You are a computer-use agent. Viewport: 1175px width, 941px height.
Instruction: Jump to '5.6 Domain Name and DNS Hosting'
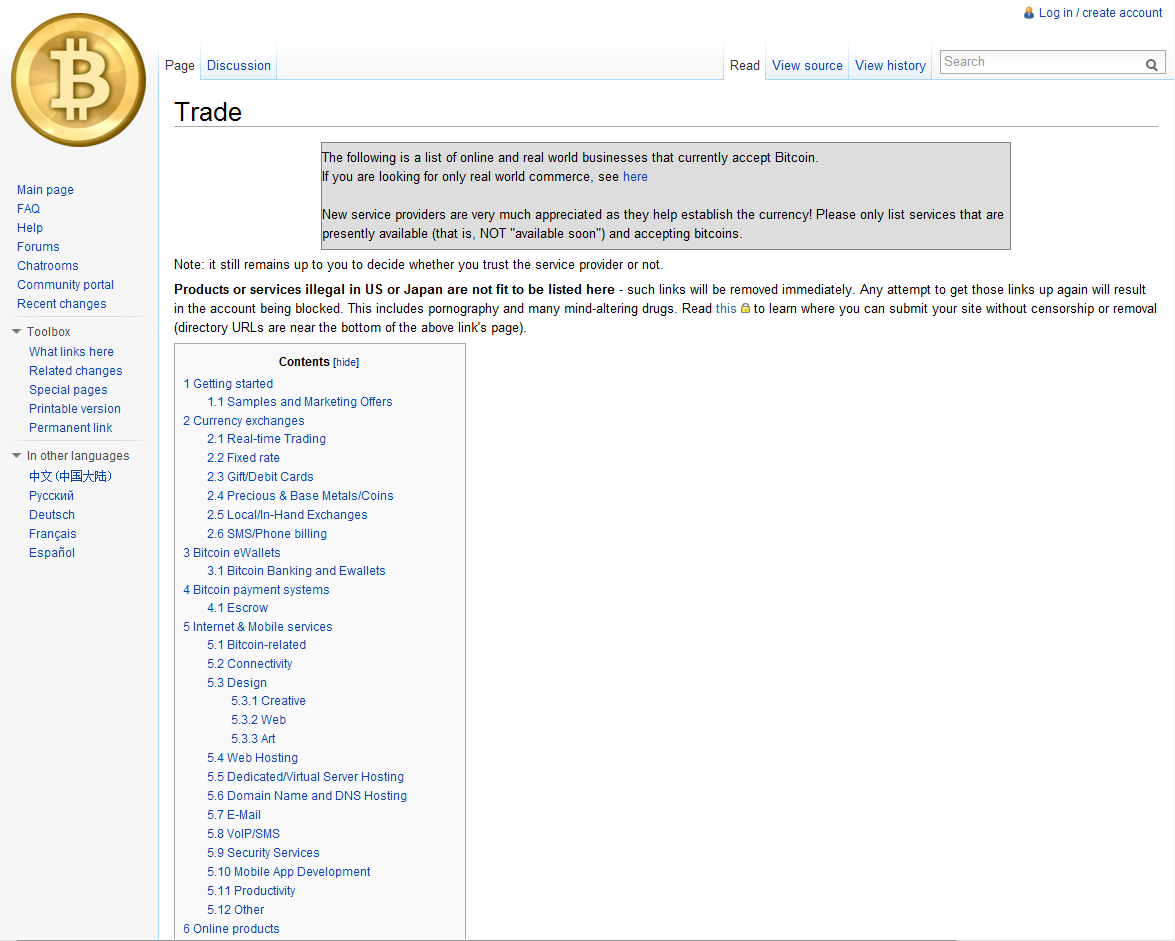(307, 796)
